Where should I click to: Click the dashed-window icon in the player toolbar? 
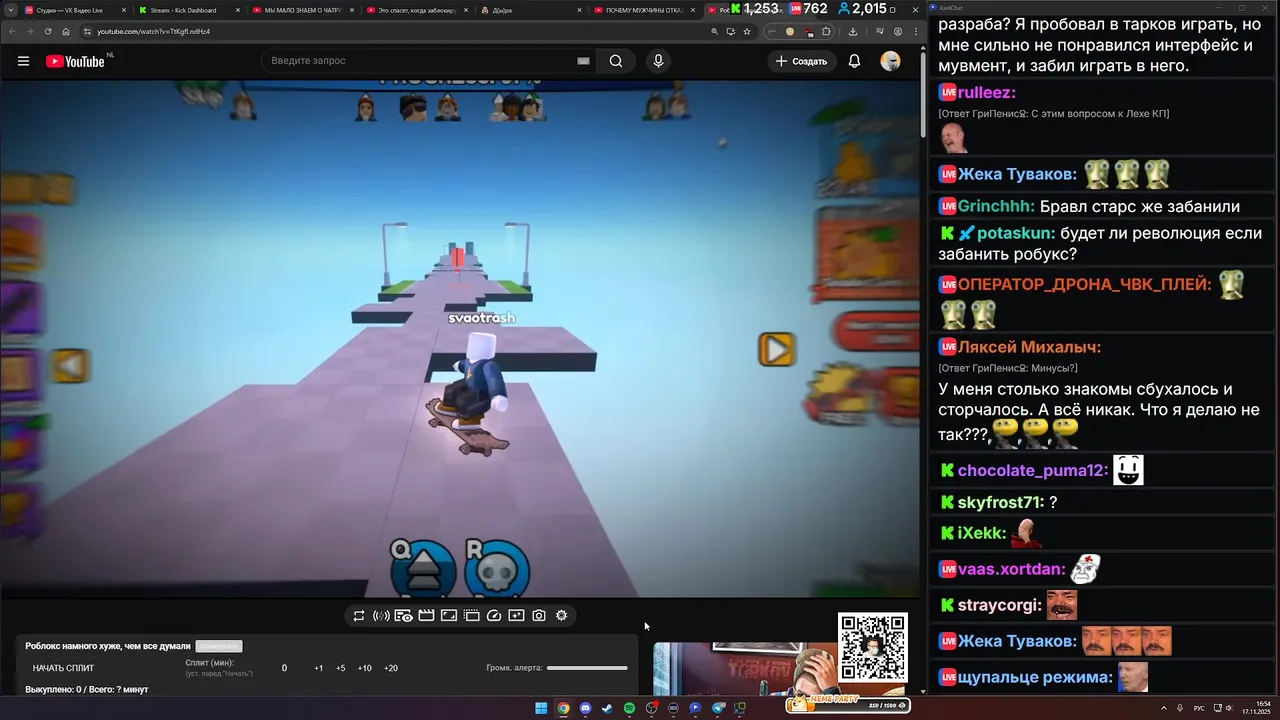point(472,616)
